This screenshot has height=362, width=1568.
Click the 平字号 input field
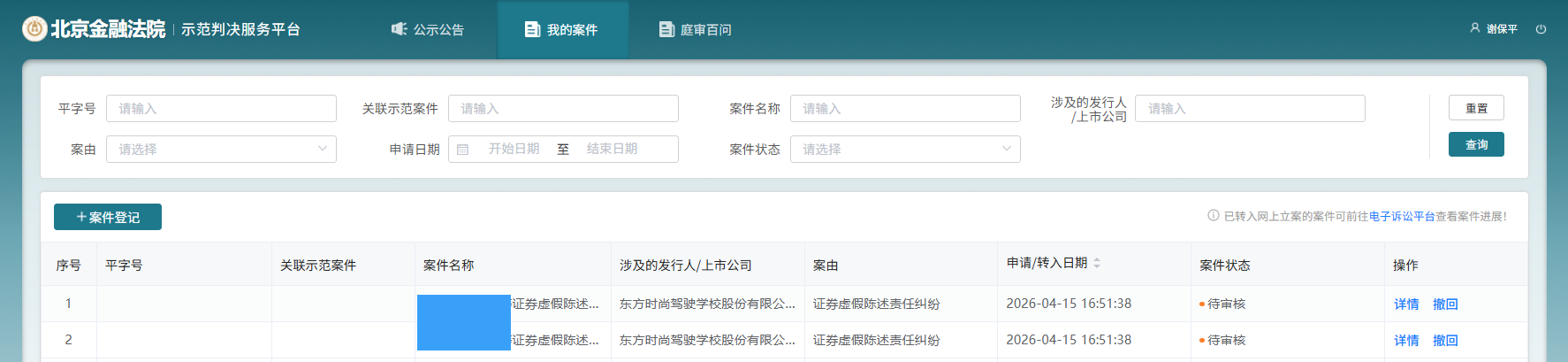click(221, 109)
